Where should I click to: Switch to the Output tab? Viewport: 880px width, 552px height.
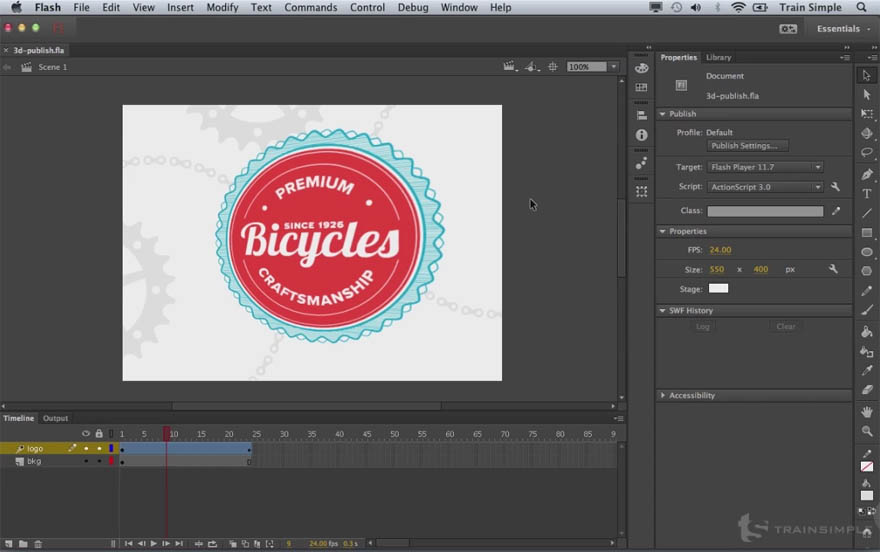tap(55, 418)
